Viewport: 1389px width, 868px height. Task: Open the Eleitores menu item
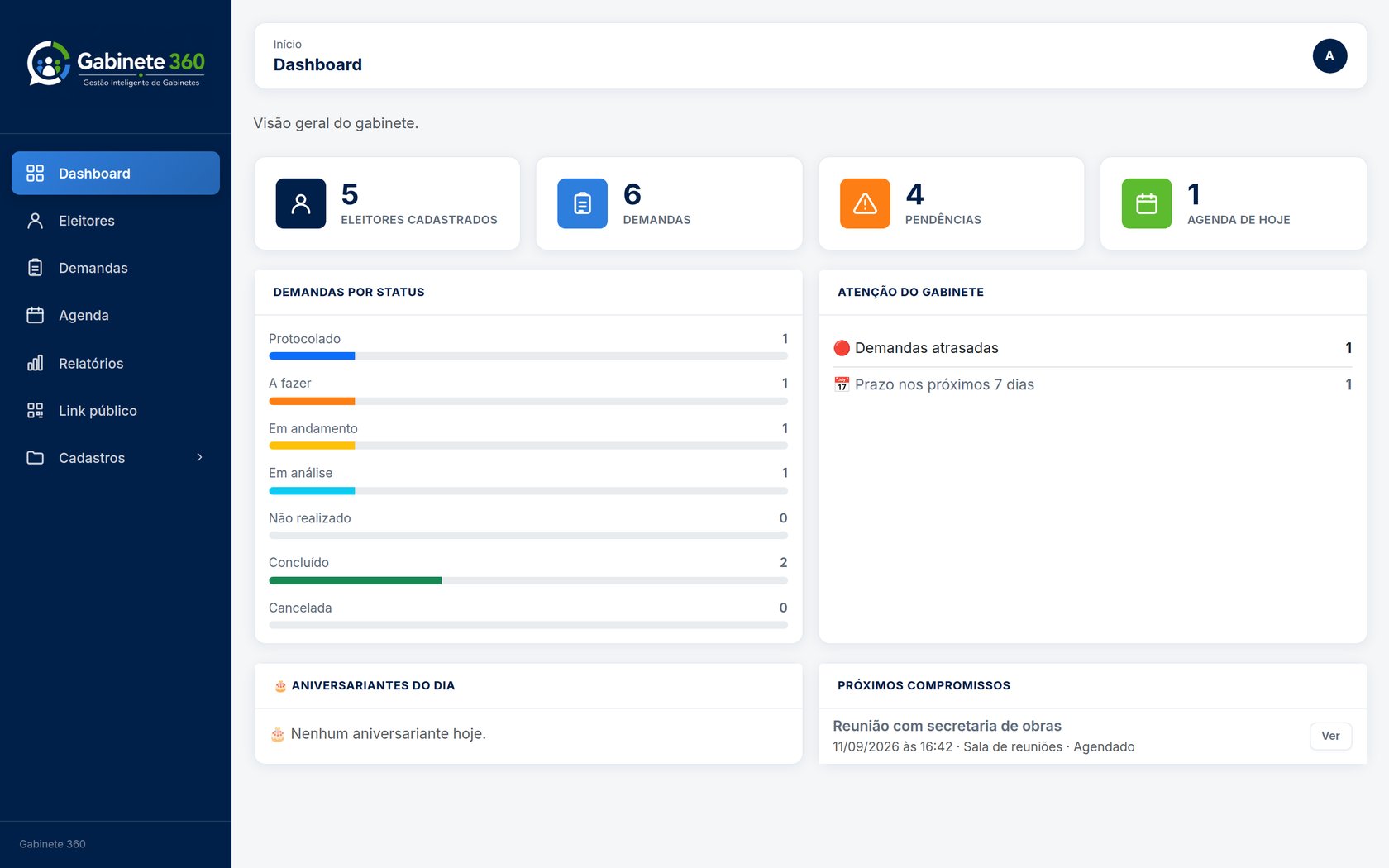tap(116, 221)
